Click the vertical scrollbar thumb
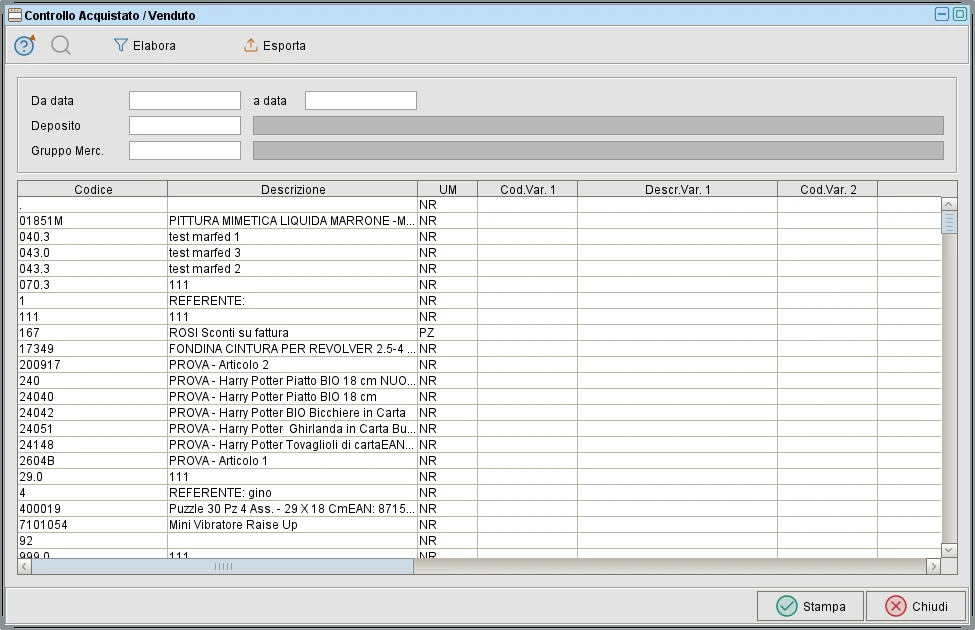 (x=949, y=222)
